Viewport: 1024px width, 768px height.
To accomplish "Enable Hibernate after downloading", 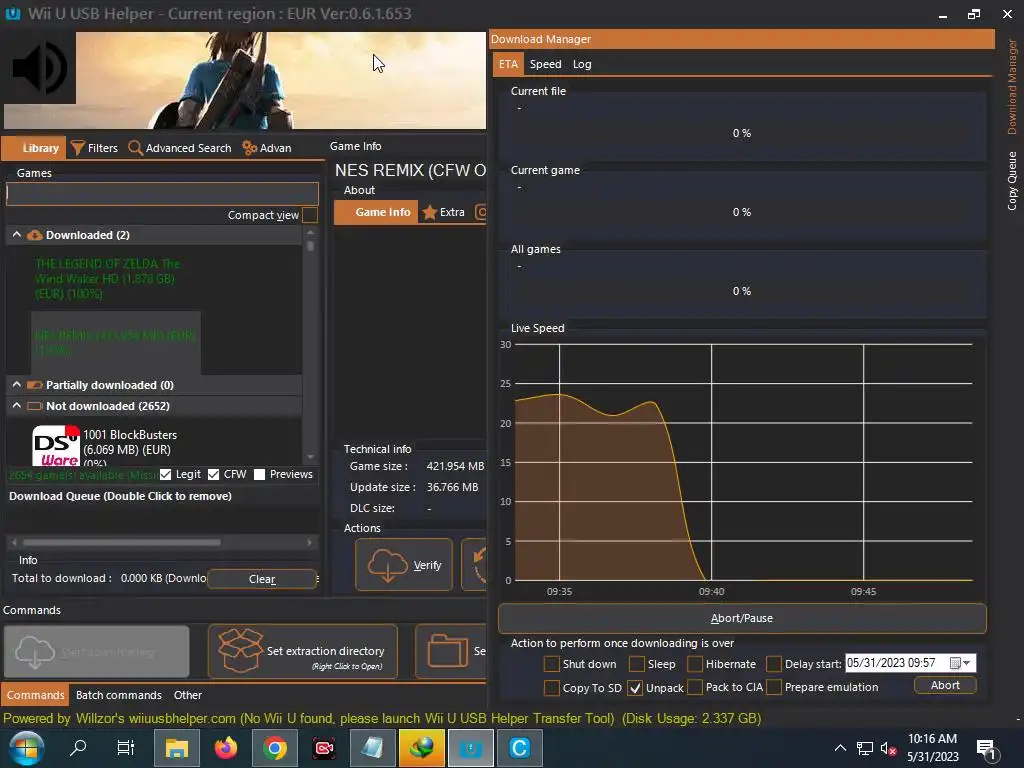I will (695, 664).
